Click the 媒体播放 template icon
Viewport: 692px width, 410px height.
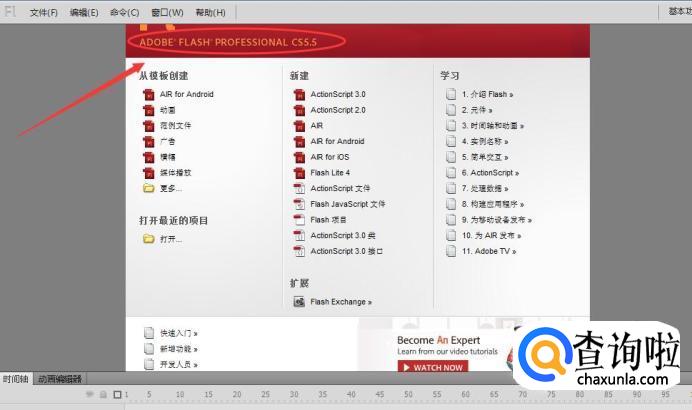[x=149, y=173]
